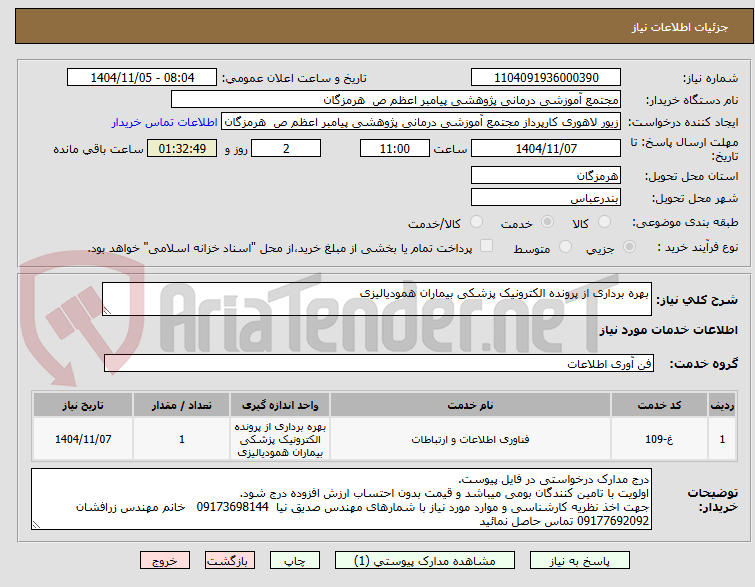This screenshot has width=755, height=587.
Task: Click the نام خدمت column header
Action: [x=470, y=405]
